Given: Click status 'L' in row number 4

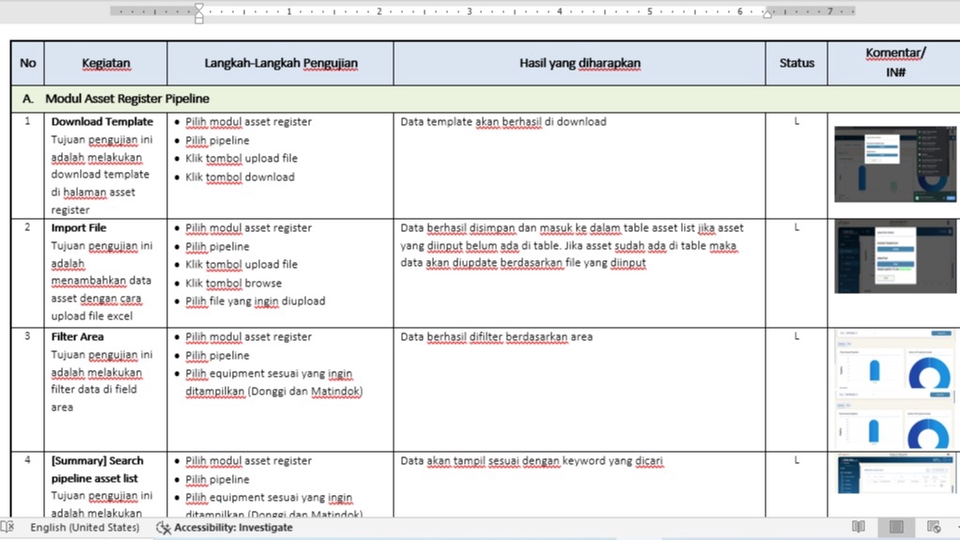Looking at the screenshot, I should click(797, 460).
